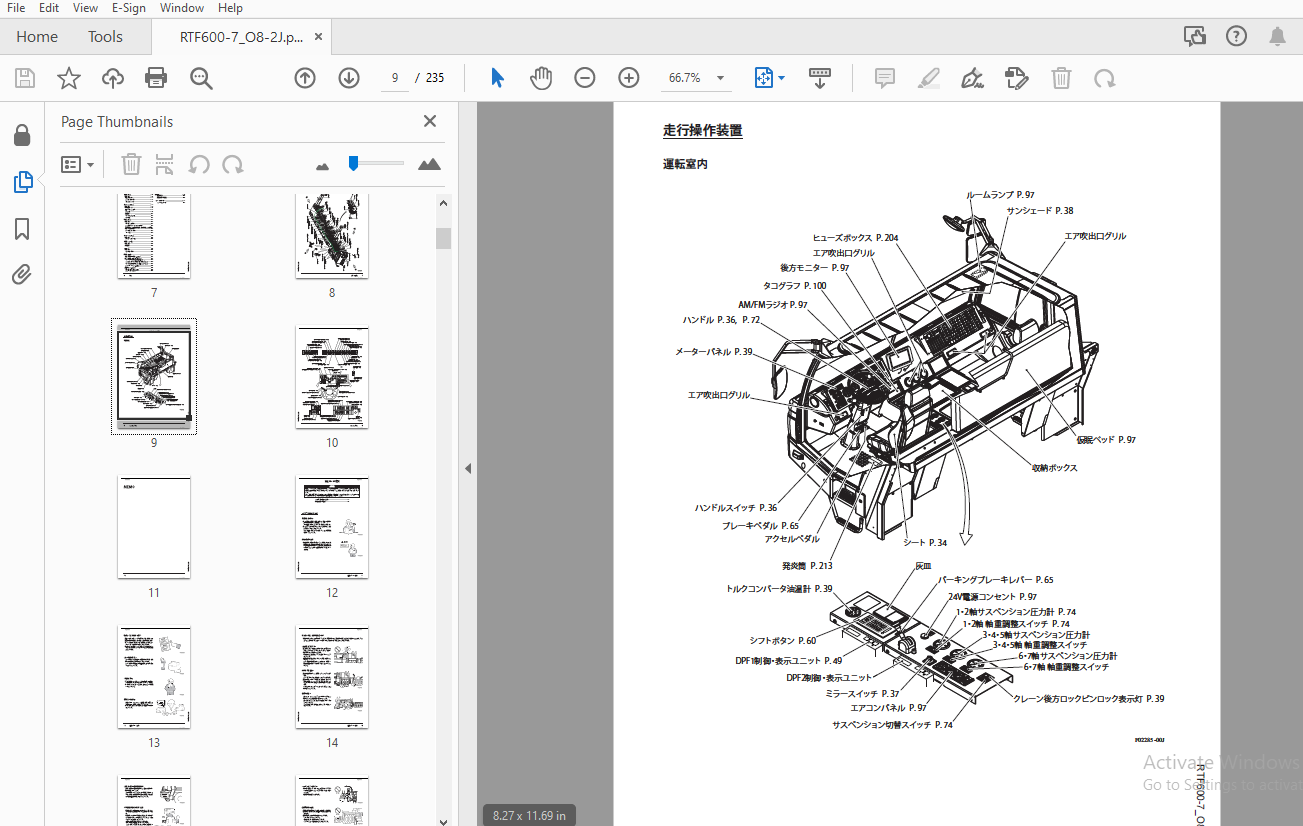Open the Window menu
This screenshot has width=1303, height=826.
point(182,8)
